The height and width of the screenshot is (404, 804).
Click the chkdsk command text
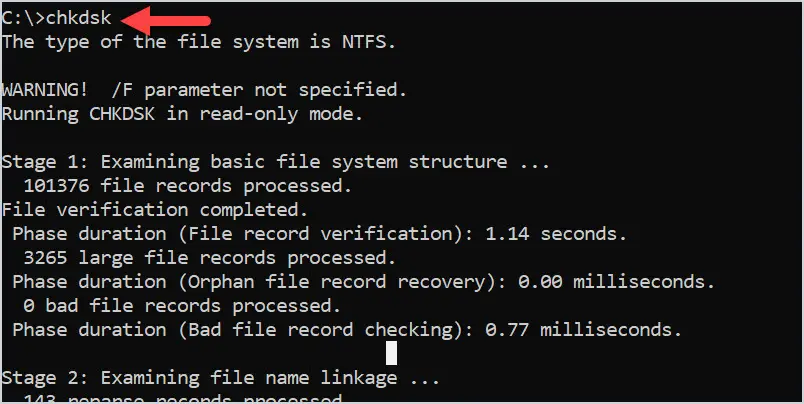point(78,18)
